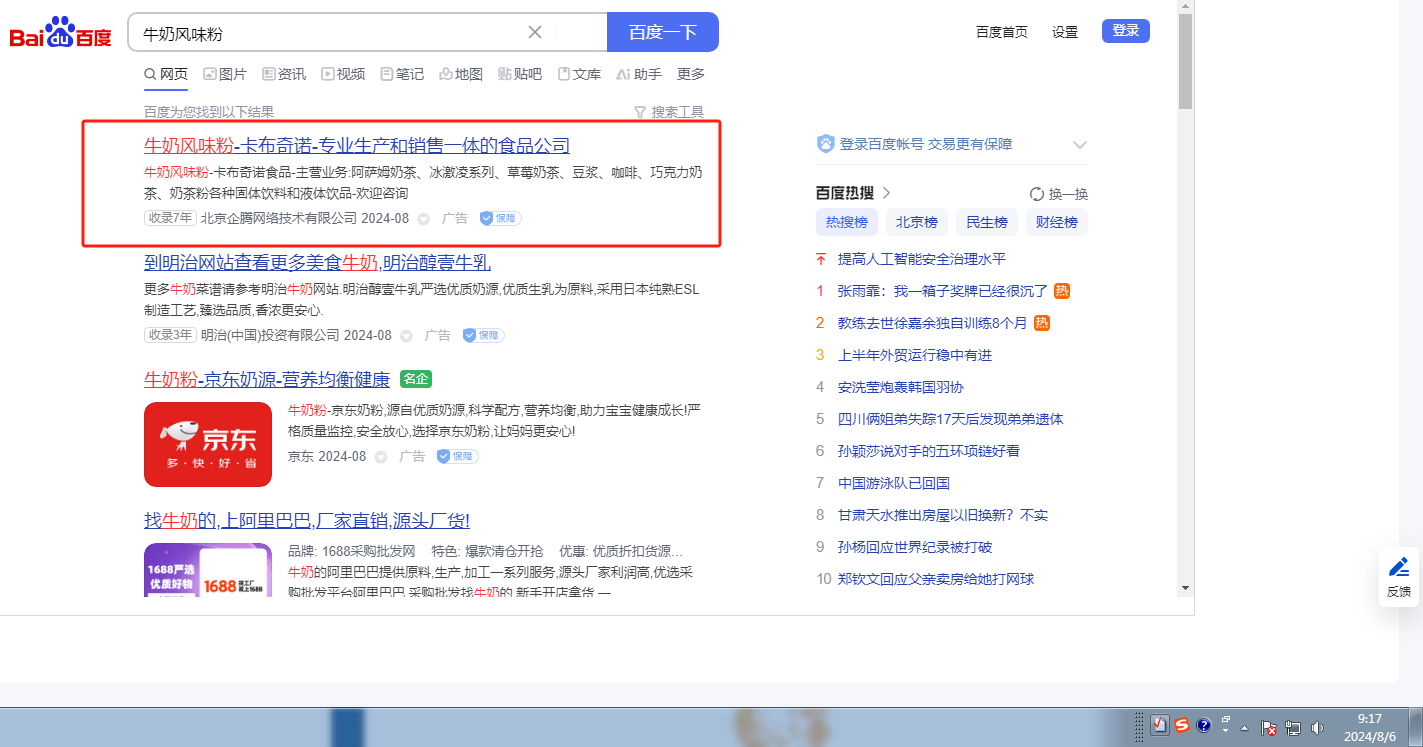
Task: Switch to the 地图 tab
Action: pyautogui.click(x=461, y=74)
